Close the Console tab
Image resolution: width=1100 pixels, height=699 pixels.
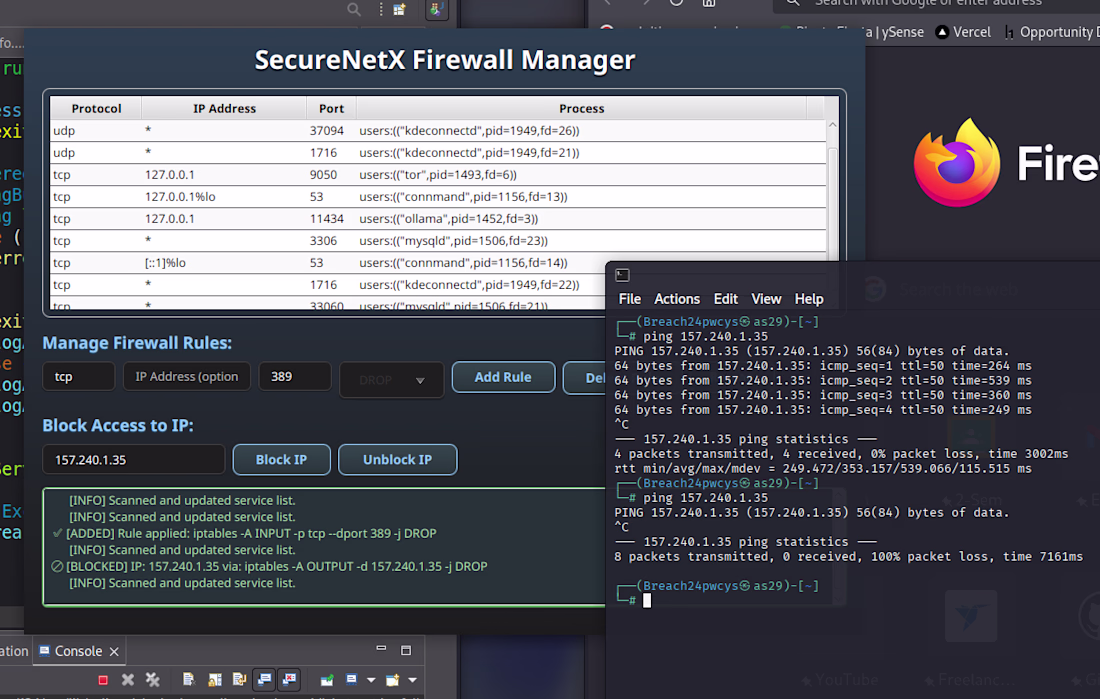(x=114, y=652)
